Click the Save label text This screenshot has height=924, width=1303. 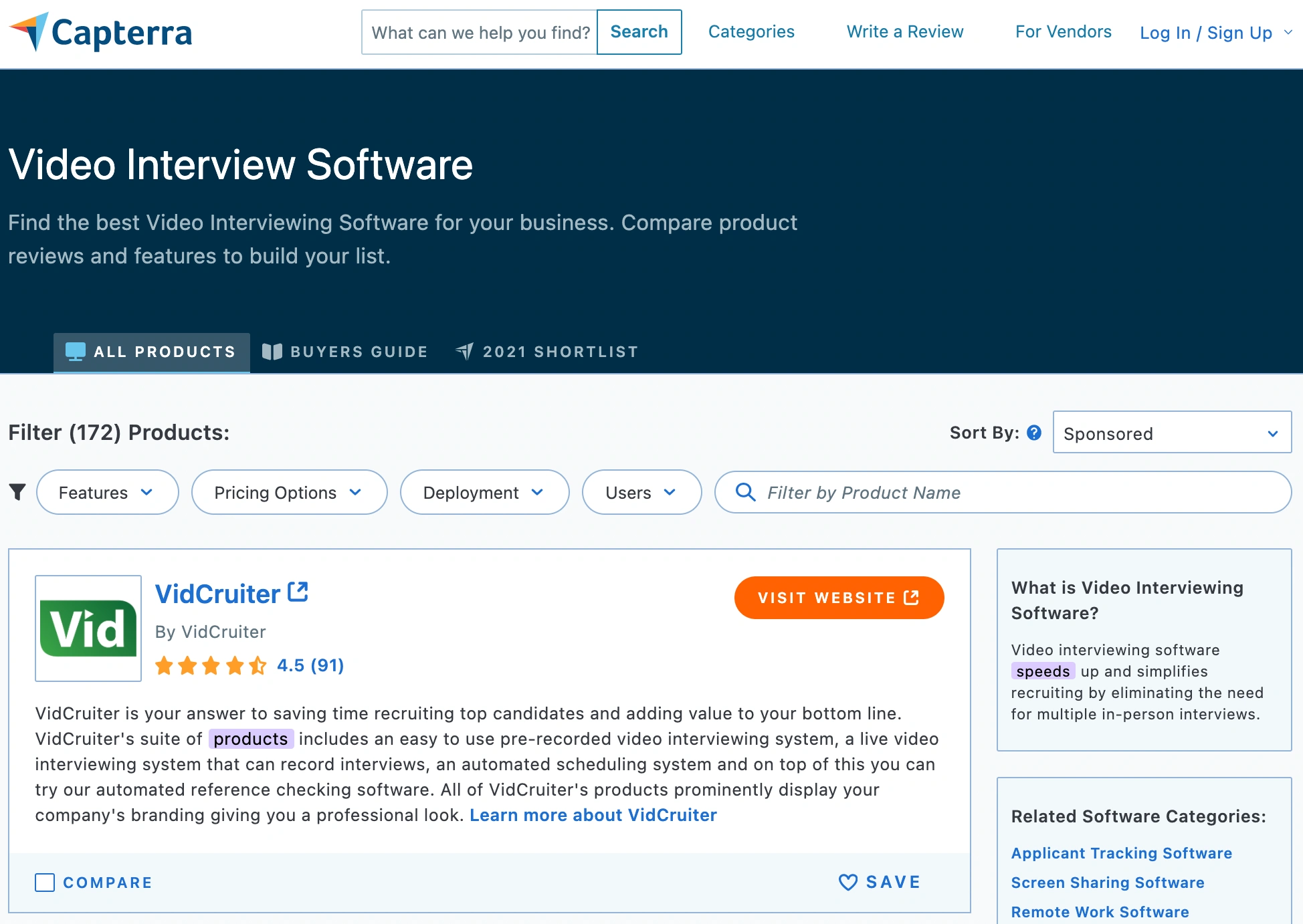point(894,883)
